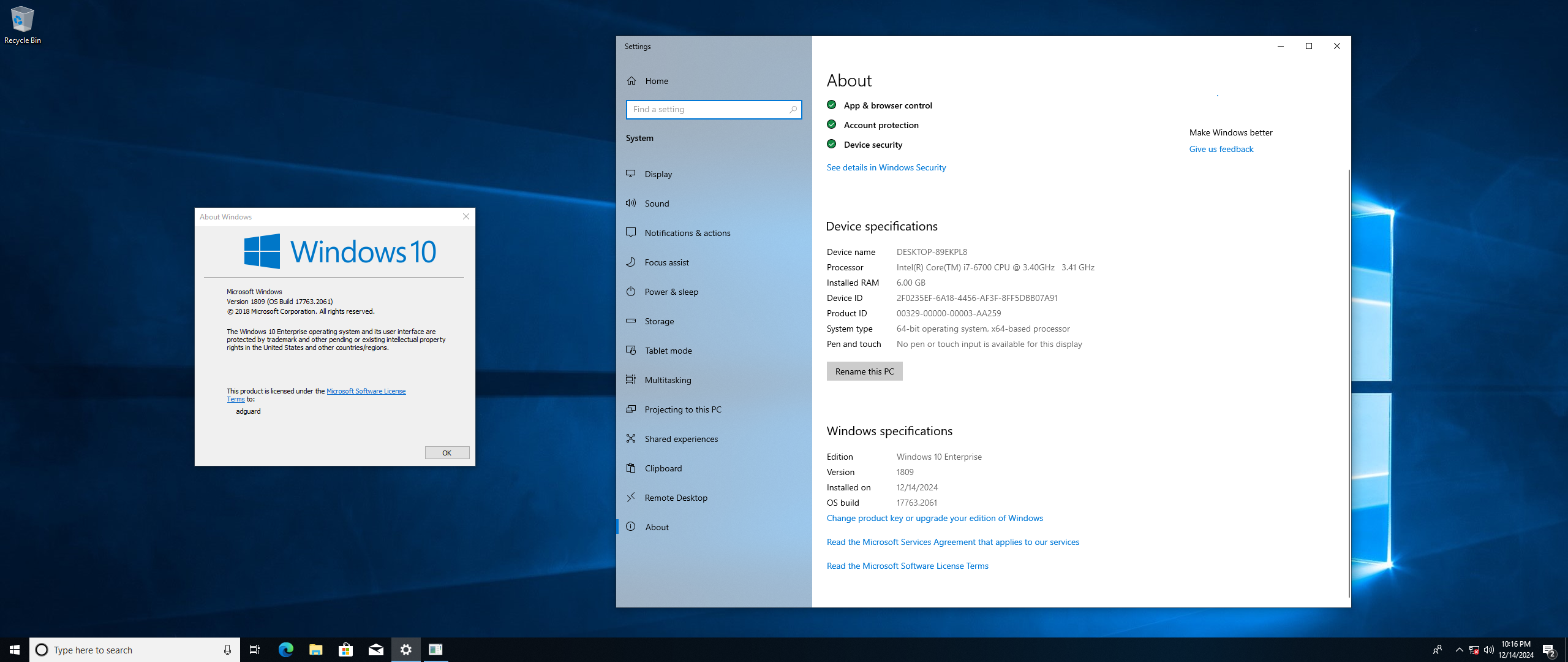Click the device name DESKTOP-89EKPL8

(x=932, y=252)
